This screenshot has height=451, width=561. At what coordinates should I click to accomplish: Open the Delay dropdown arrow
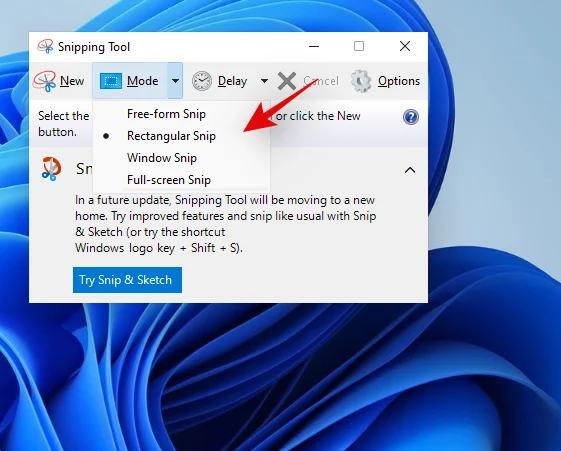pos(264,81)
